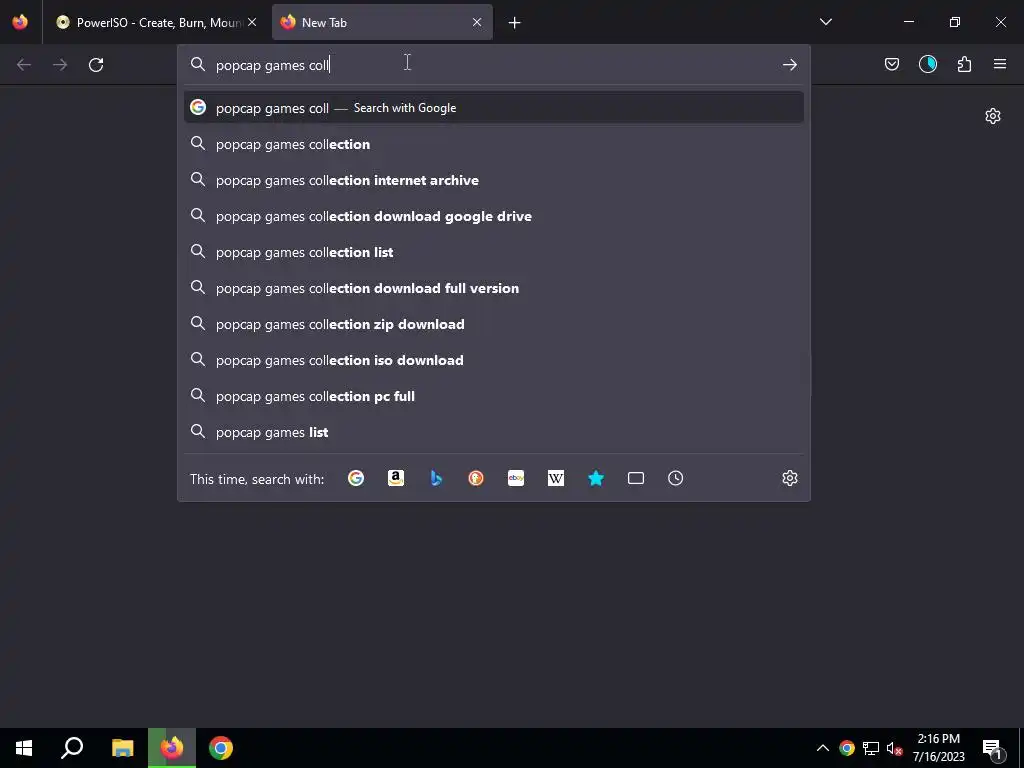Viewport: 1024px width, 768px height.
Task: Open new tab page personalize gear
Action: pyautogui.click(x=993, y=116)
